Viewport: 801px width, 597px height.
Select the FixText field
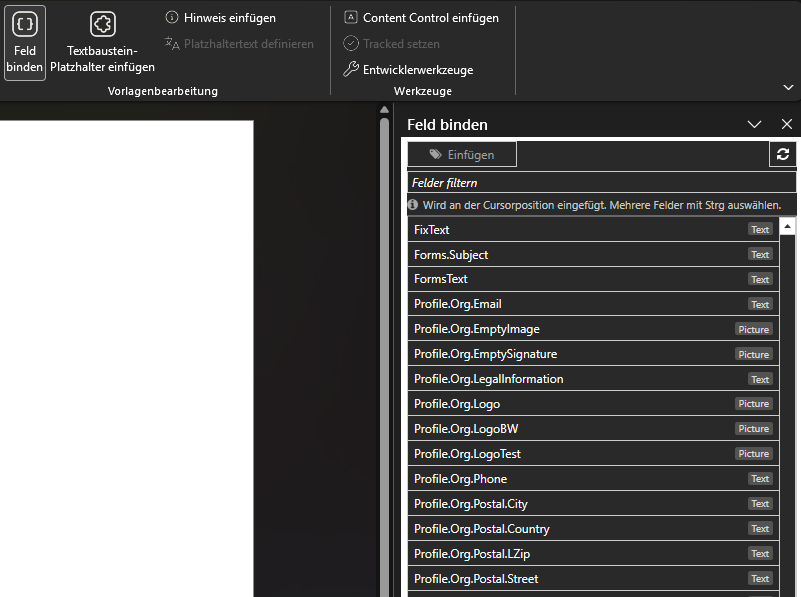pos(593,230)
